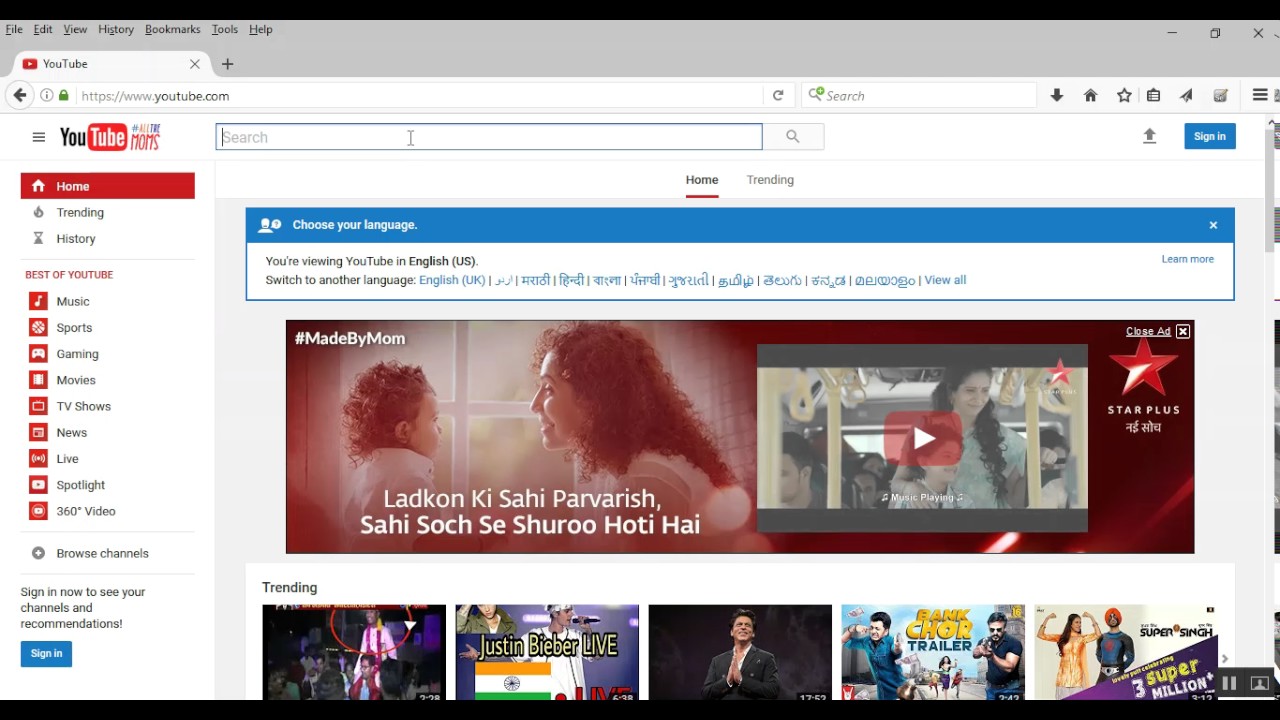Open the Bank Chor Trailer thumbnail

pos(933,652)
